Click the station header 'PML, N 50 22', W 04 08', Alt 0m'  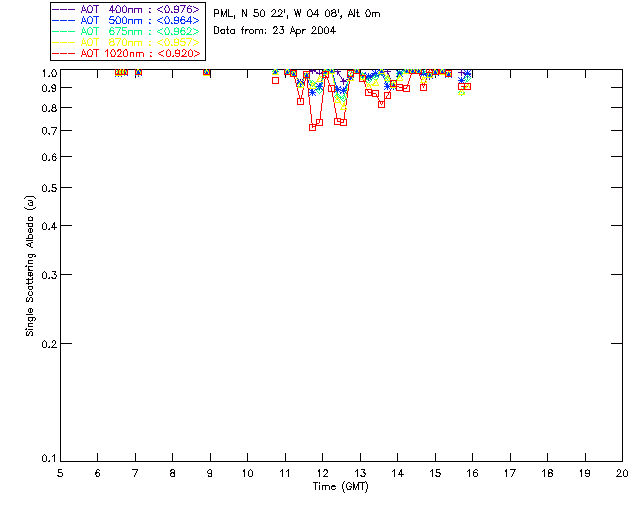[297, 14]
